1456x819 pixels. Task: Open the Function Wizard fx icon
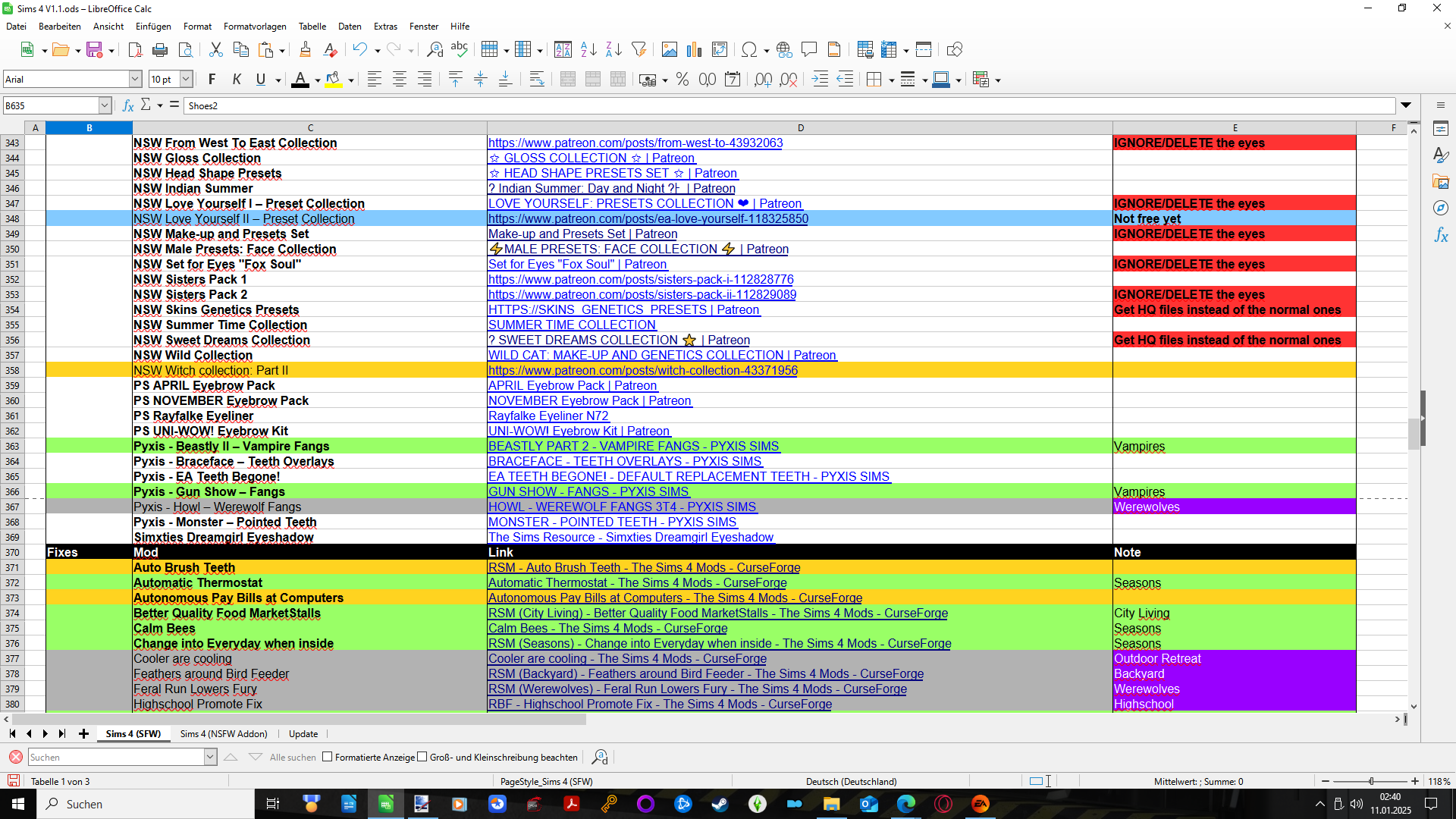(129, 105)
